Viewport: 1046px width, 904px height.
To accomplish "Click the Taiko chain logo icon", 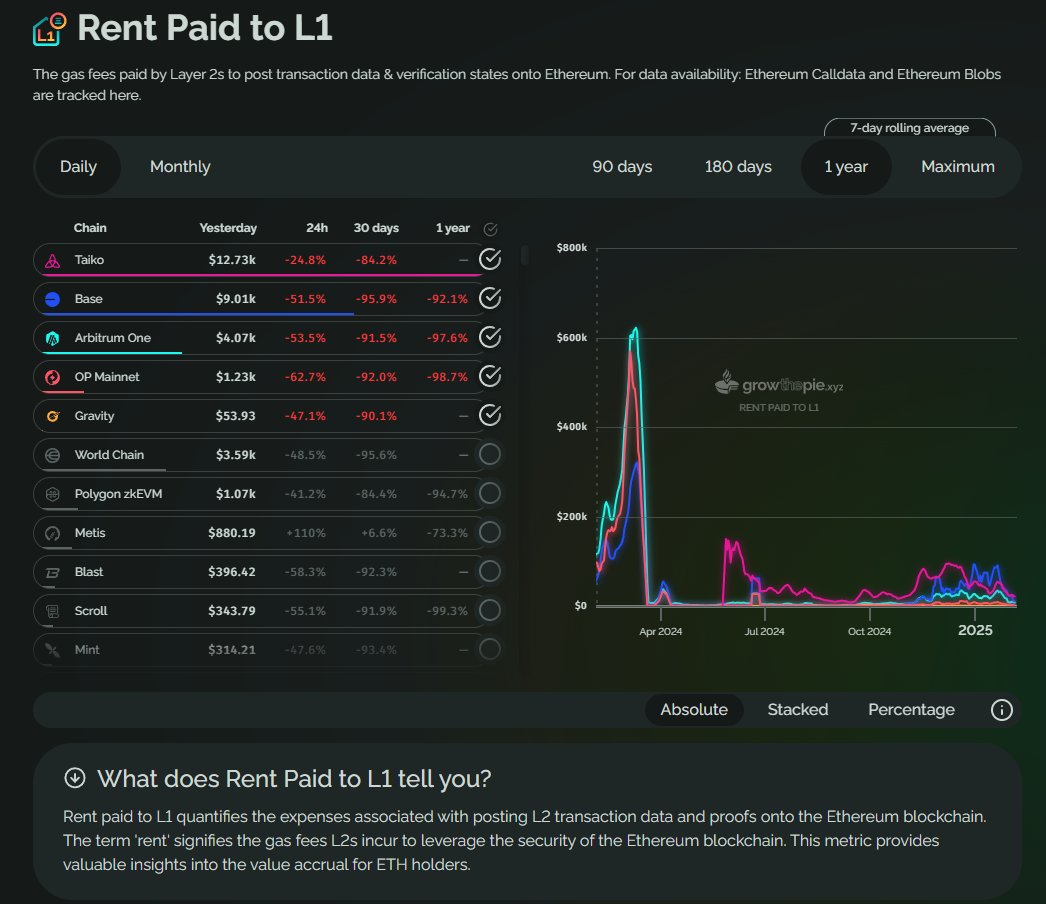I will (x=53, y=260).
